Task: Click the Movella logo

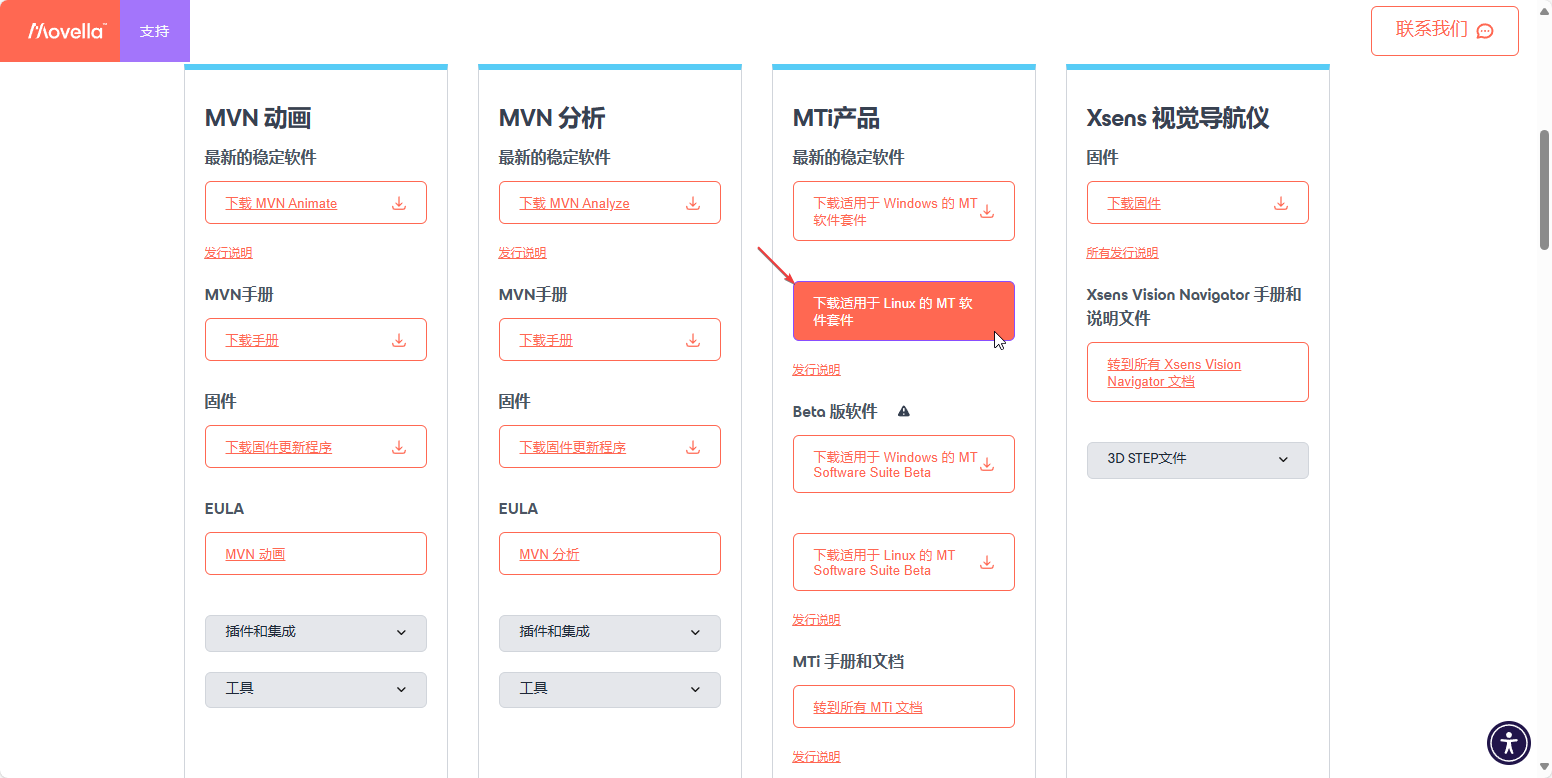Action: [67, 31]
